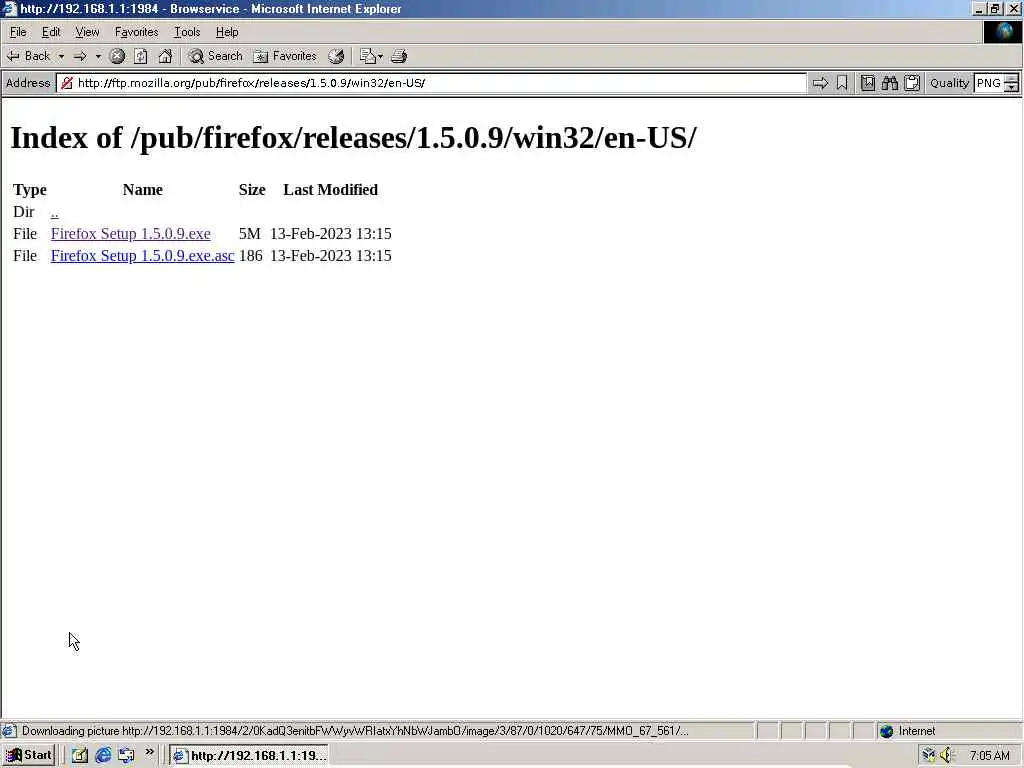
Task: Open the Tools menu
Action: 187,32
